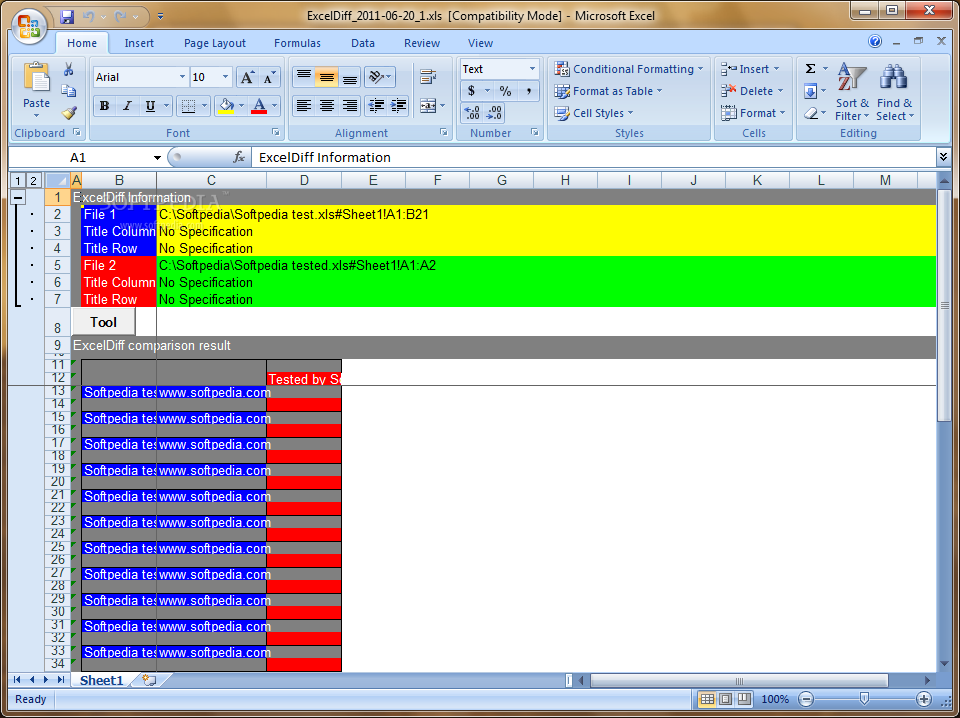Activate the Format Painter brush
Screen dimensions: 960x718
[69, 113]
